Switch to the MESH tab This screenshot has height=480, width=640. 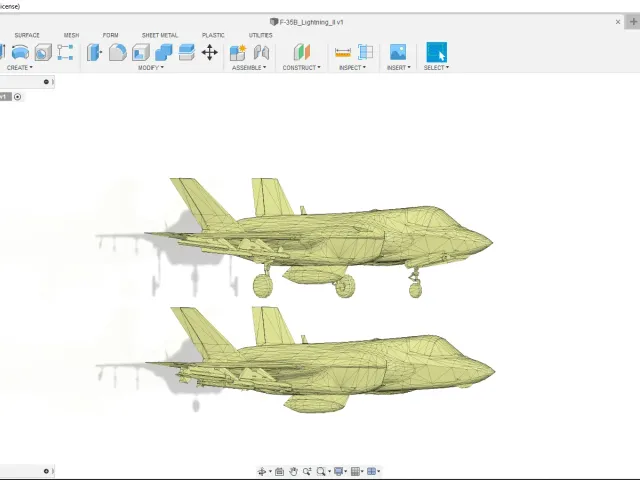pos(71,36)
